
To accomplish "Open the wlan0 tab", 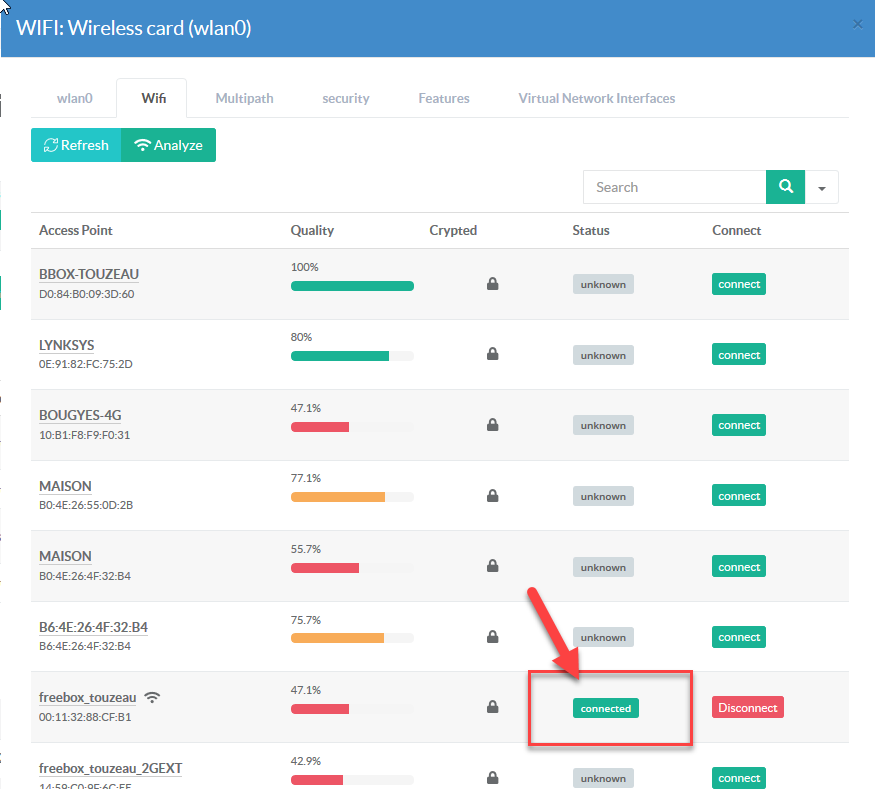I will coord(74,98).
